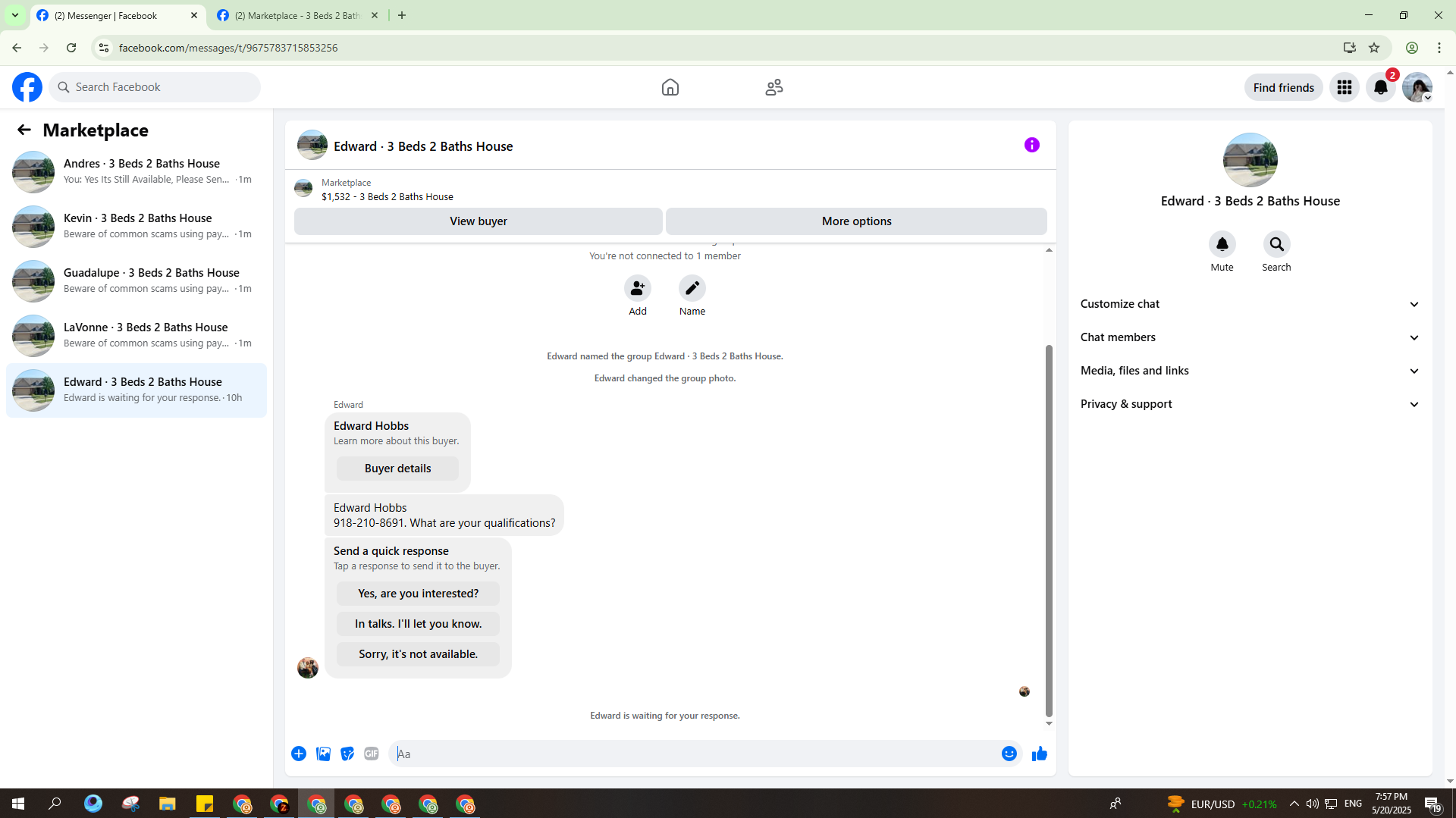The image size is (1456, 818).
Task: Open the notifications bell
Action: (x=1380, y=87)
